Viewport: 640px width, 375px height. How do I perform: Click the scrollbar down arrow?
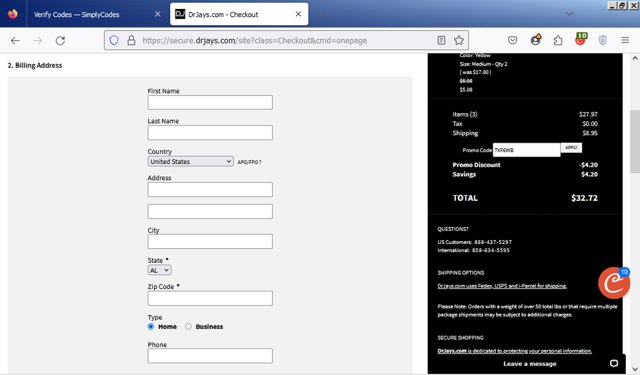pos(635,369)
